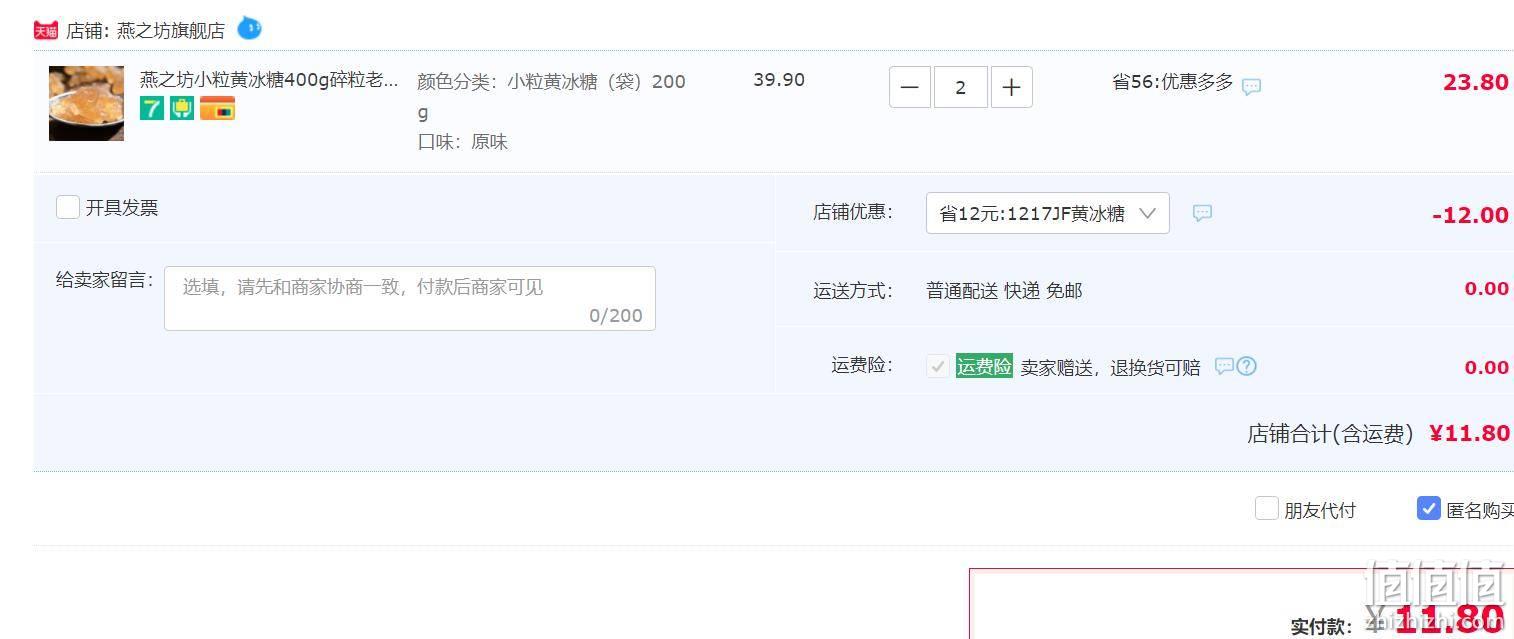Image resolution: width=1514 pixels, height=639 pixels.
Task: Click the green 7-day return badge icon
Action: 152,108
